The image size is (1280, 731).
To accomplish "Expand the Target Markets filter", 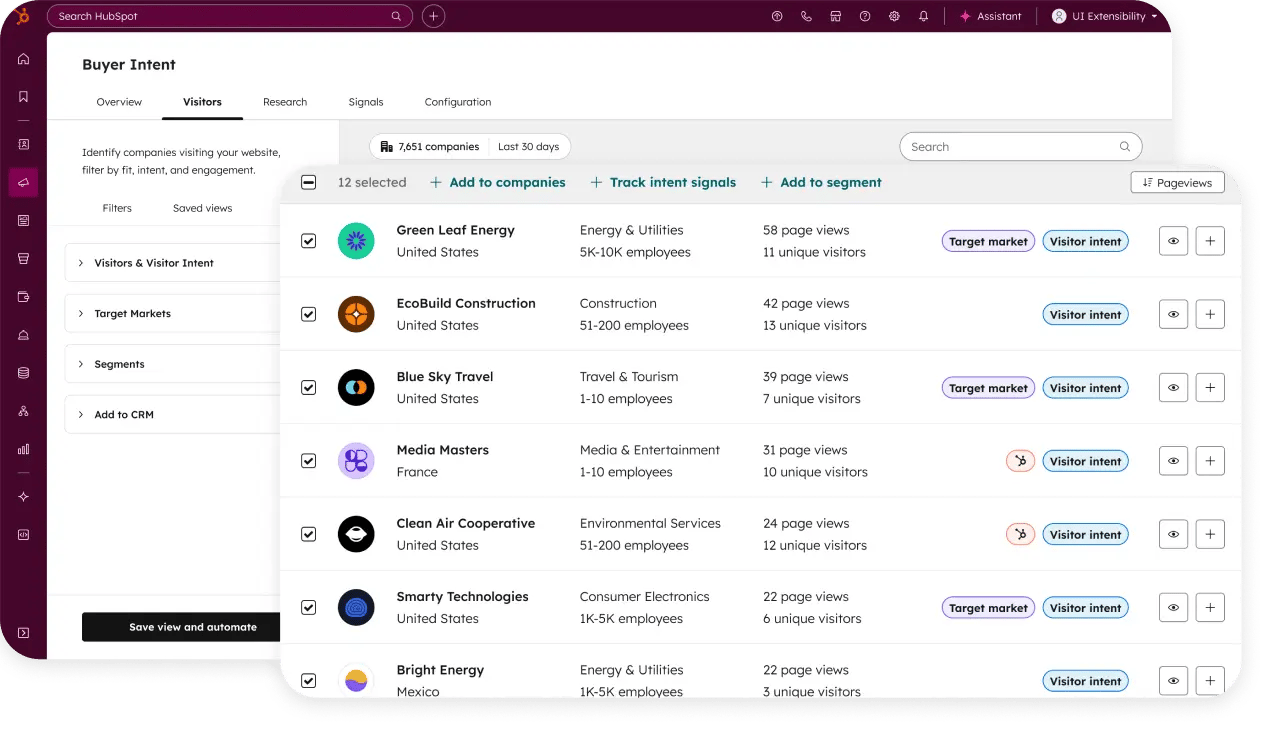I will pos(172,313).
